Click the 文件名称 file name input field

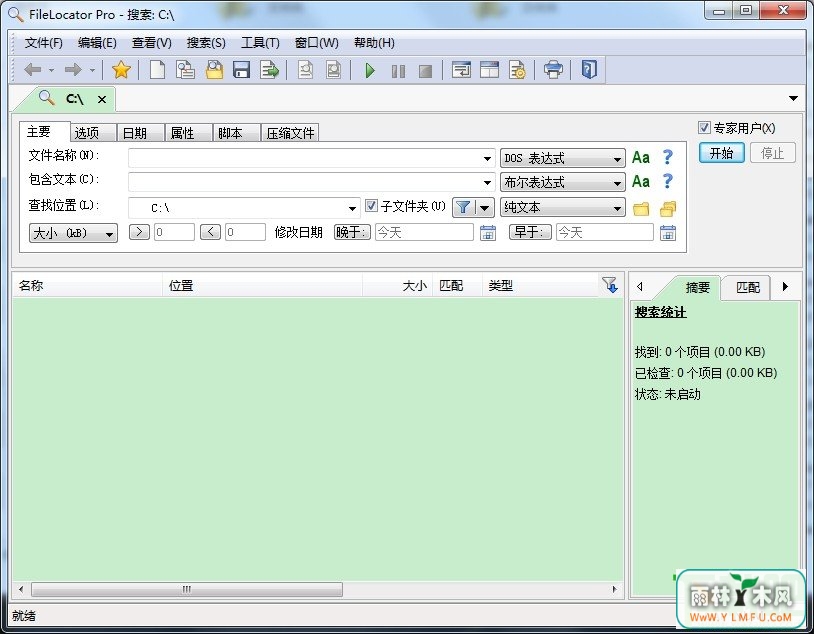point(311,158)
